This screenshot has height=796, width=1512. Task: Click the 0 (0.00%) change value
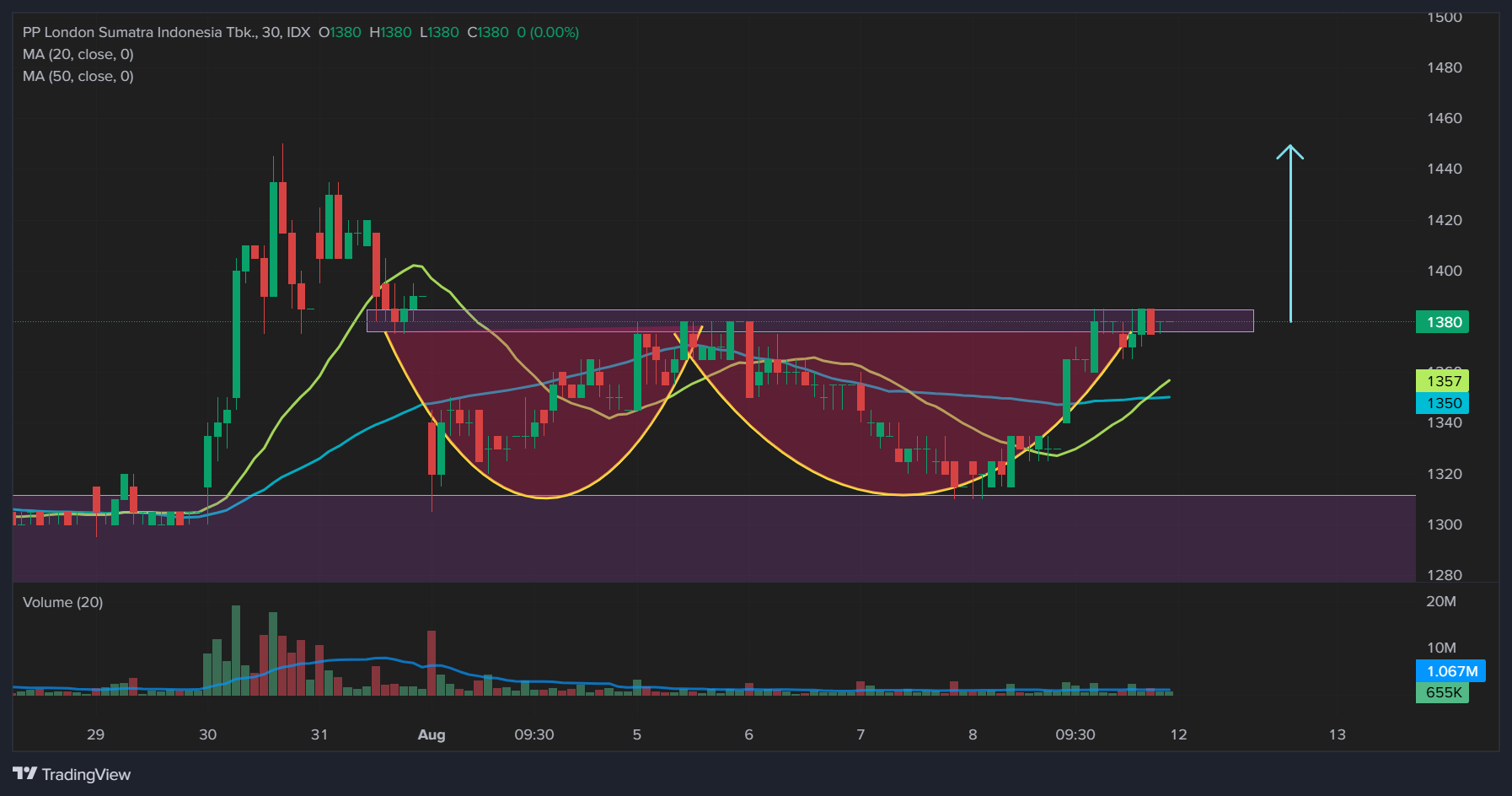pyautogui.click(x=548, y=32)
